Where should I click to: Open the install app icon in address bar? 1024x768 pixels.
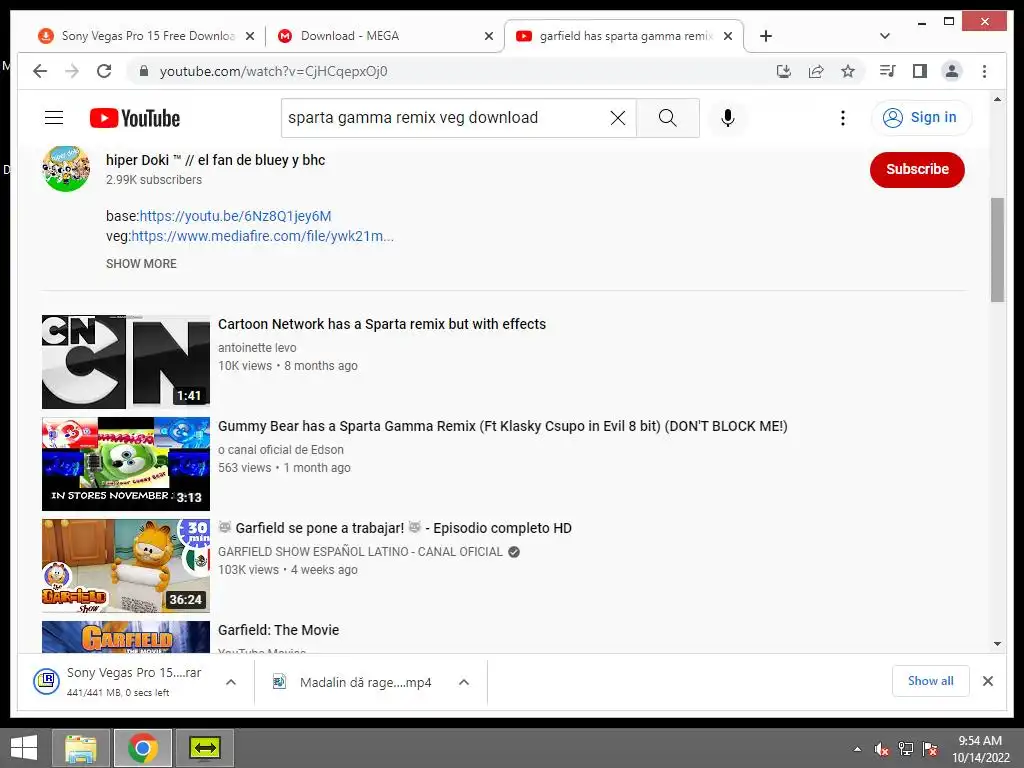[x=784, y=71]
